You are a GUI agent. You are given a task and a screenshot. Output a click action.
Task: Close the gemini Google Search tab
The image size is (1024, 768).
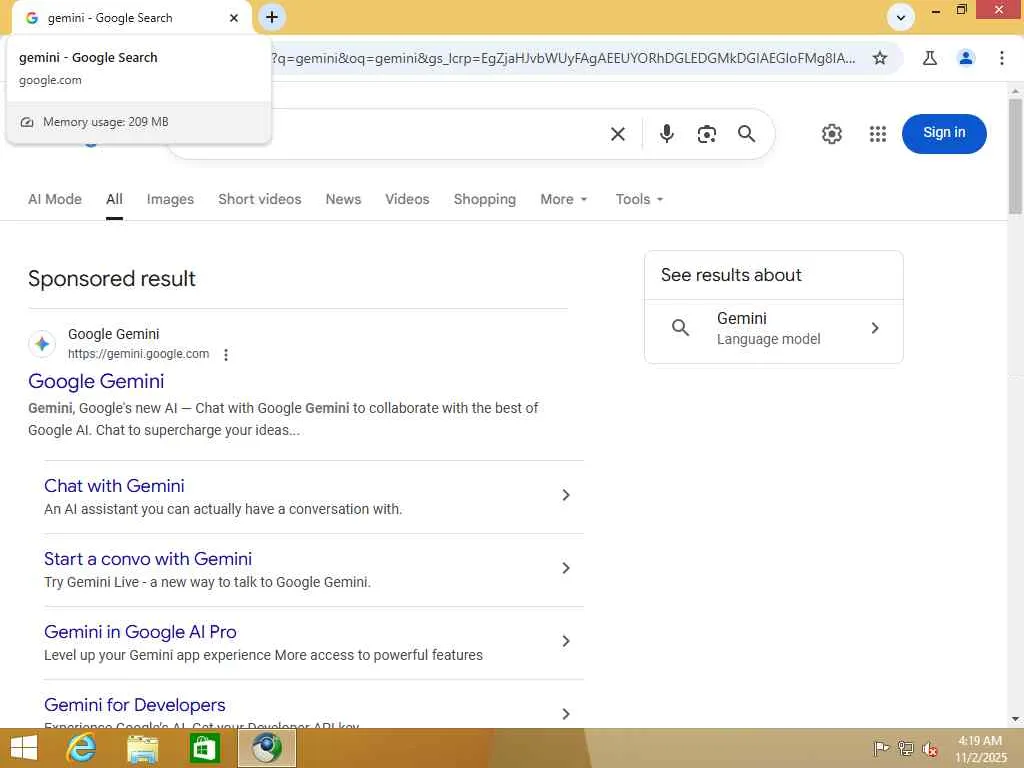(x=234, y=18)
